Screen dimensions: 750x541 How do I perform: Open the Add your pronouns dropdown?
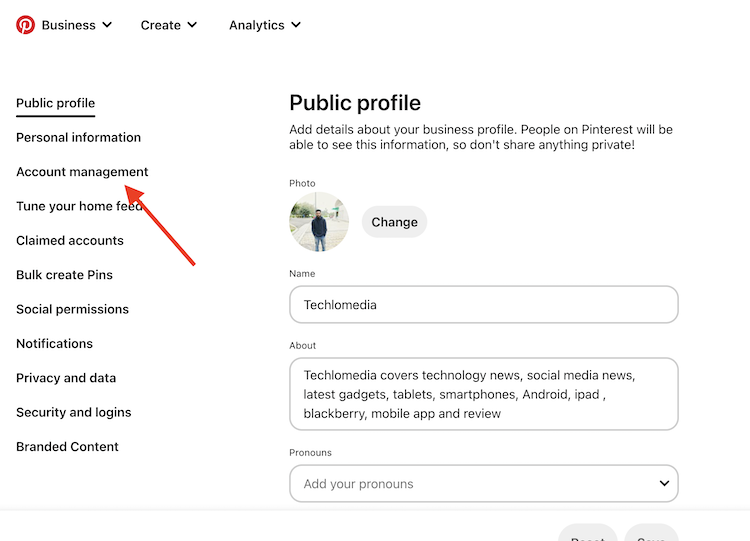pyautogui.click(x=484, y=484)
